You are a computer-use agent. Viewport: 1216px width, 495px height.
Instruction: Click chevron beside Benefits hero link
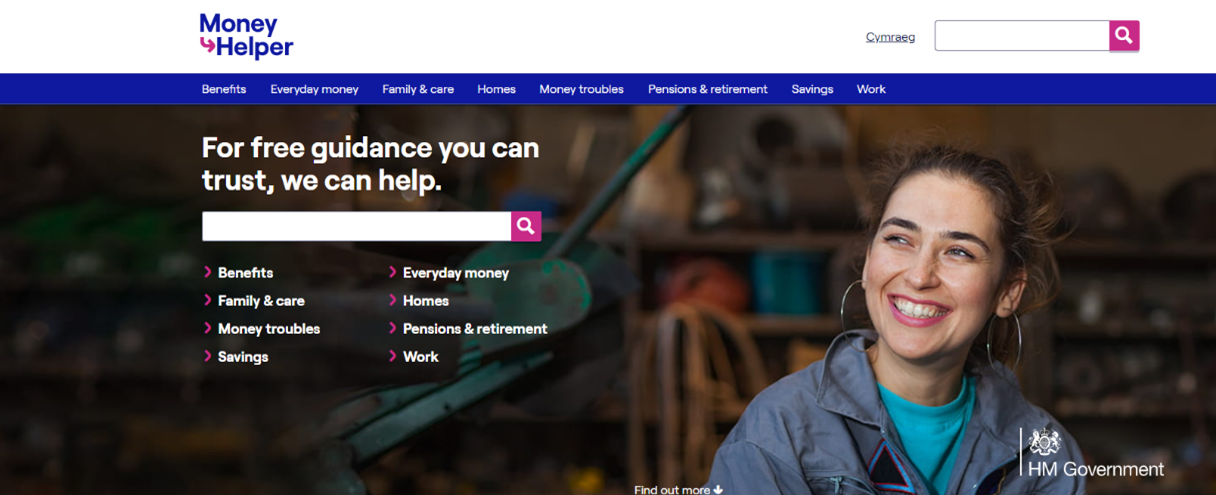pos(208,272)
